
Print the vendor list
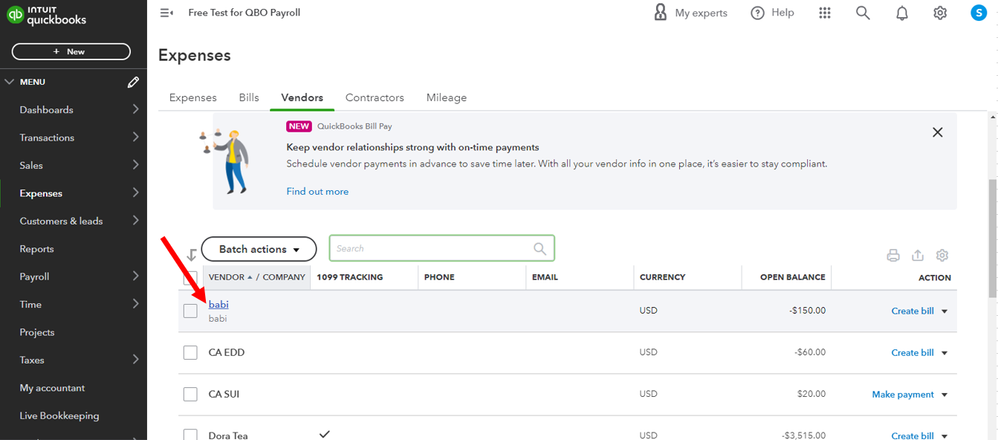point(893,255)
